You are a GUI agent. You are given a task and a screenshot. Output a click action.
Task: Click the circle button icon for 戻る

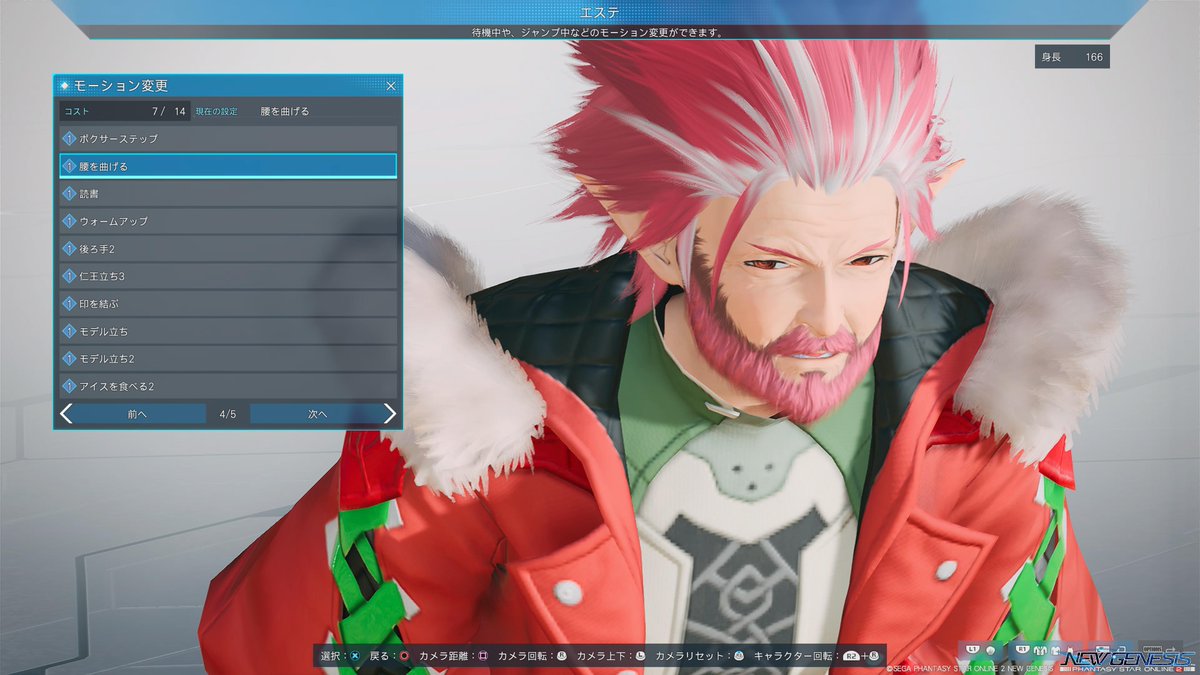(403, 656)
